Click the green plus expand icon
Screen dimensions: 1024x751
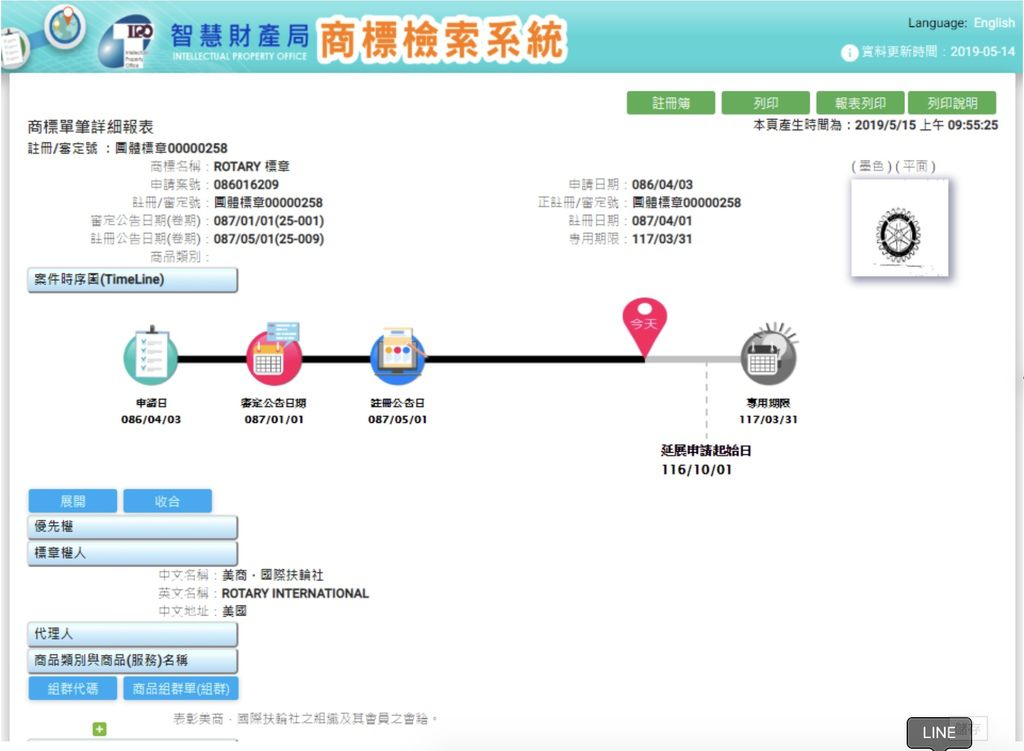(x=99, y=729)
